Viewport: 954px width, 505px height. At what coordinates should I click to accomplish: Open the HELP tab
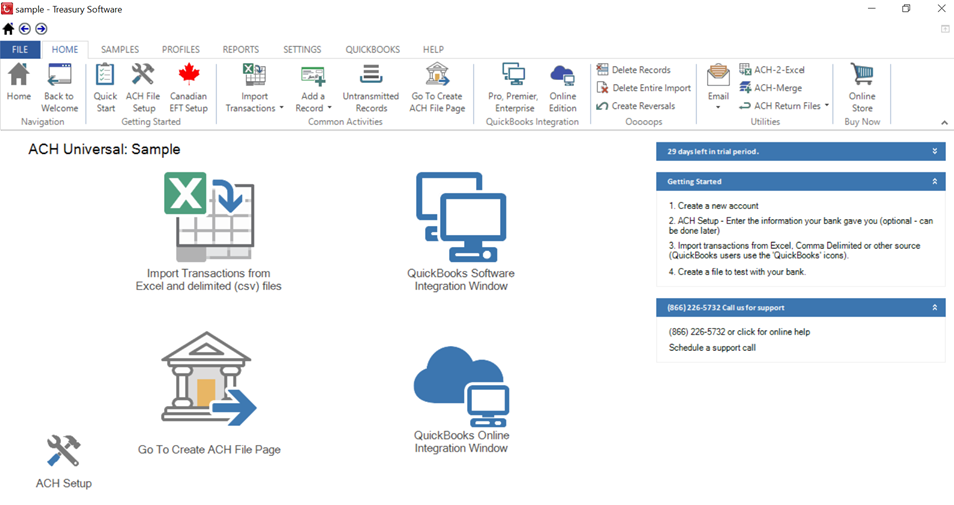click(433, 49)
